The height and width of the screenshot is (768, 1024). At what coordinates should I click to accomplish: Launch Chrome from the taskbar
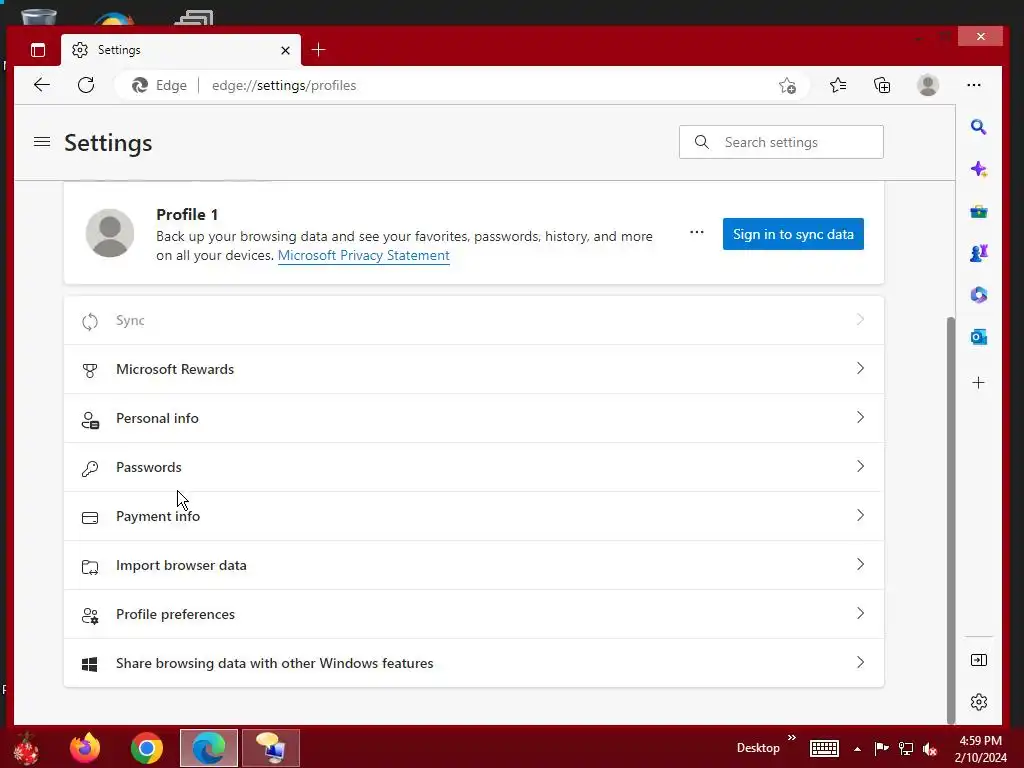(146, 748)
